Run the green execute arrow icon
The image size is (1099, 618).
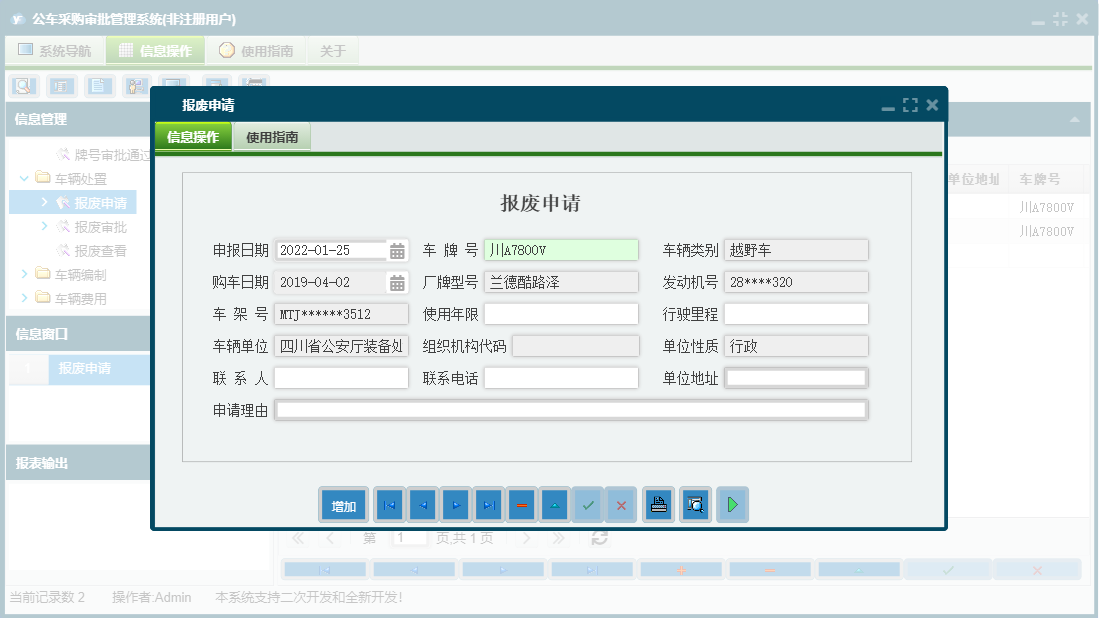732,505
